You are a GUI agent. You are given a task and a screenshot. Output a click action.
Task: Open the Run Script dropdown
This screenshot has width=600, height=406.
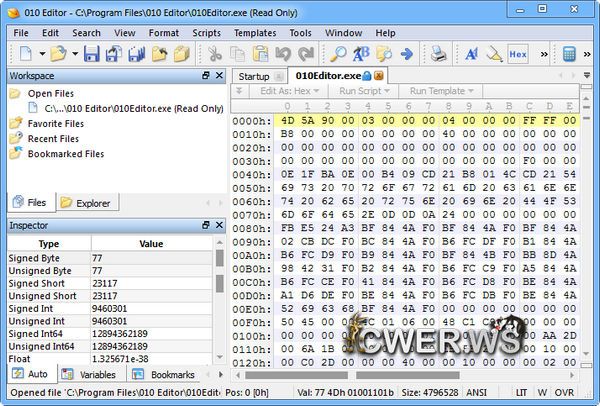(364, 91)
